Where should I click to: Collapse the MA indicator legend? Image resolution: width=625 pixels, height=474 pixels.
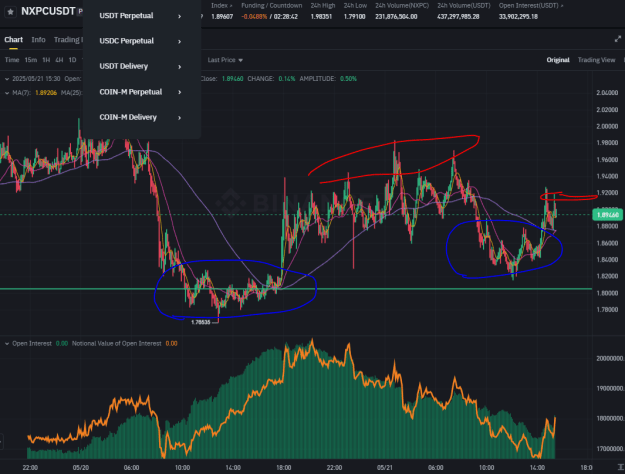[7, 93]
